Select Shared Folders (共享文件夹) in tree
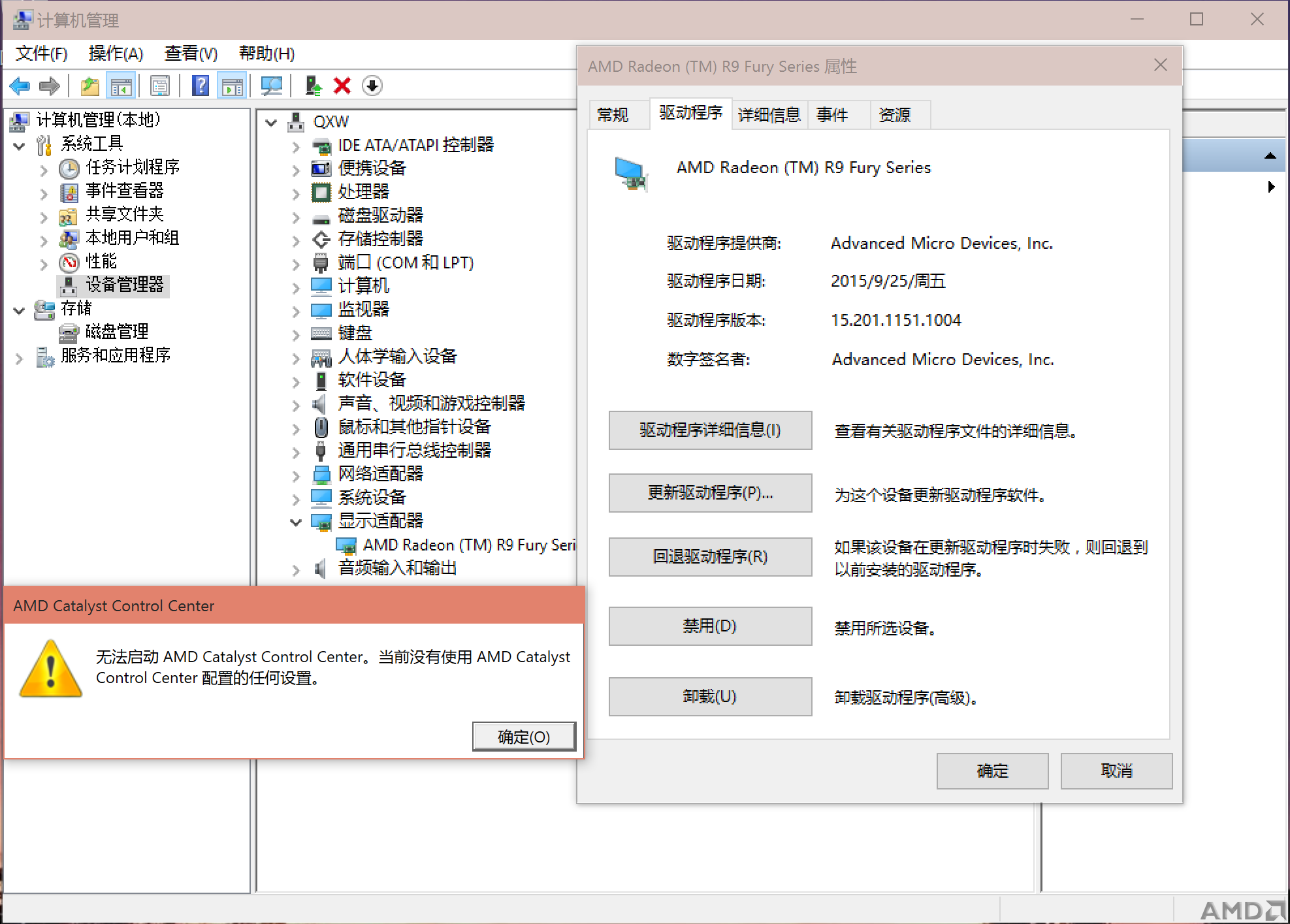Image resolution: width=1290 pixels, height=924 pixels. [x=125, y=214]
